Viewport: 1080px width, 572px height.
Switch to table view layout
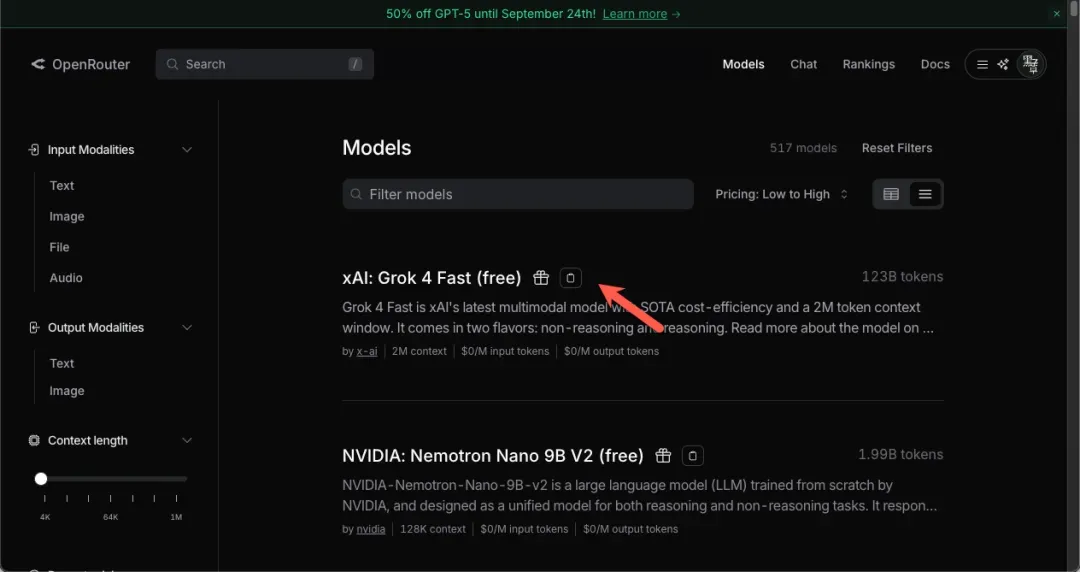891,194
